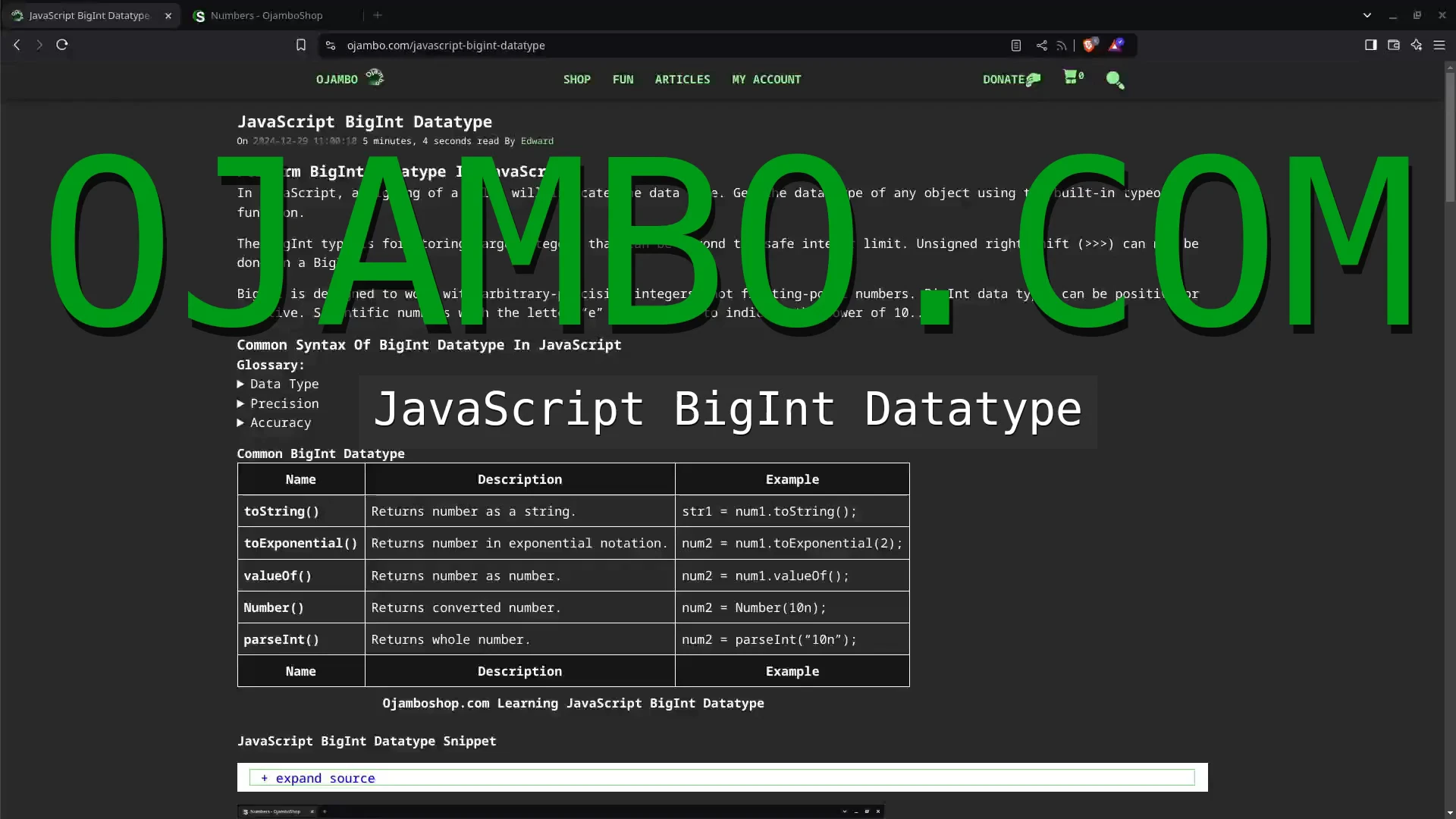The height and width of the screenshot is (819, 1456).
Task: Click the 'JavaScript BigInt Datatype Snippet' heading
Action: [x=367, y=741]
